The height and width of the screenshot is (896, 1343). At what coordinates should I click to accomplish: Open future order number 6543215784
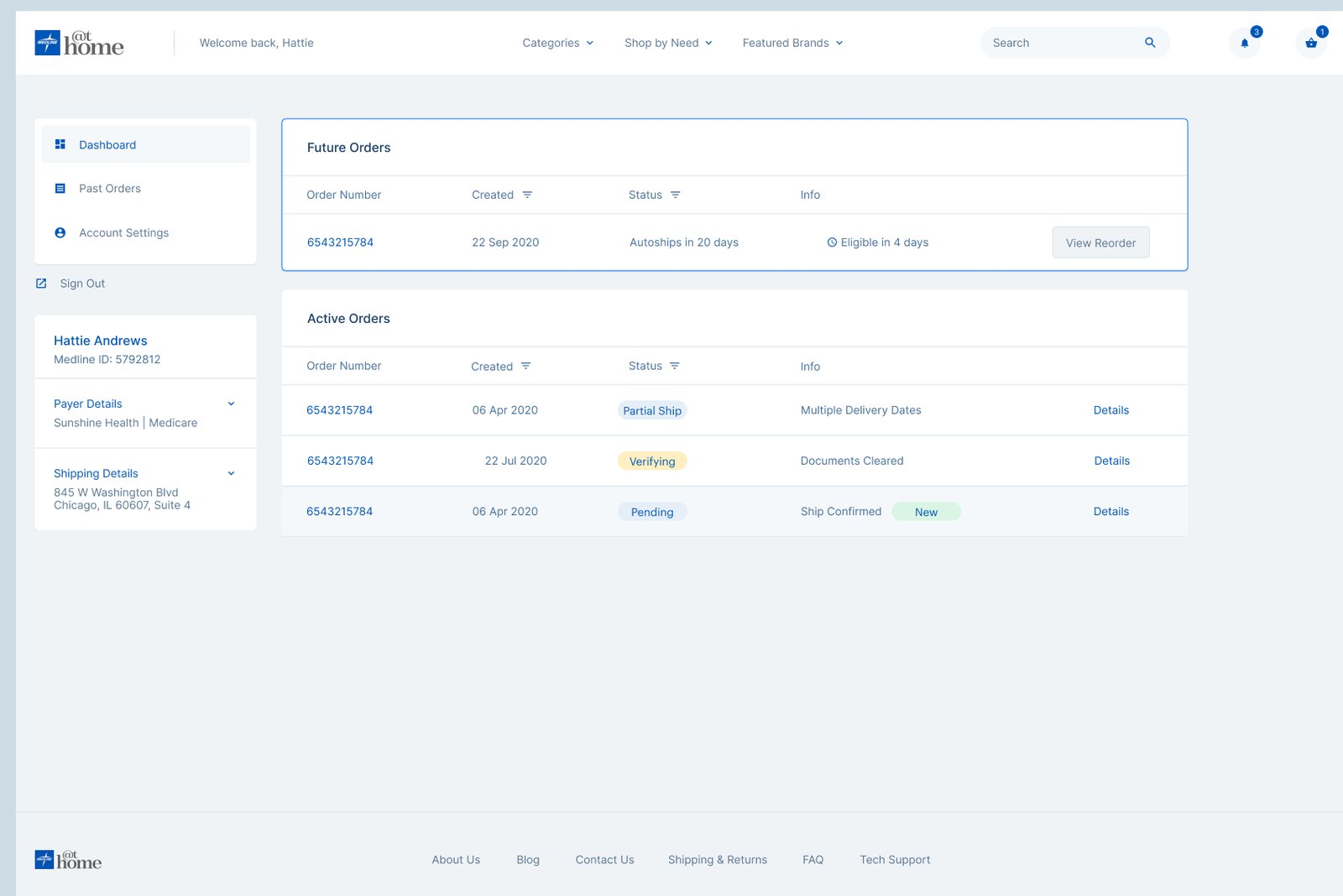click(x=340, y=242)
